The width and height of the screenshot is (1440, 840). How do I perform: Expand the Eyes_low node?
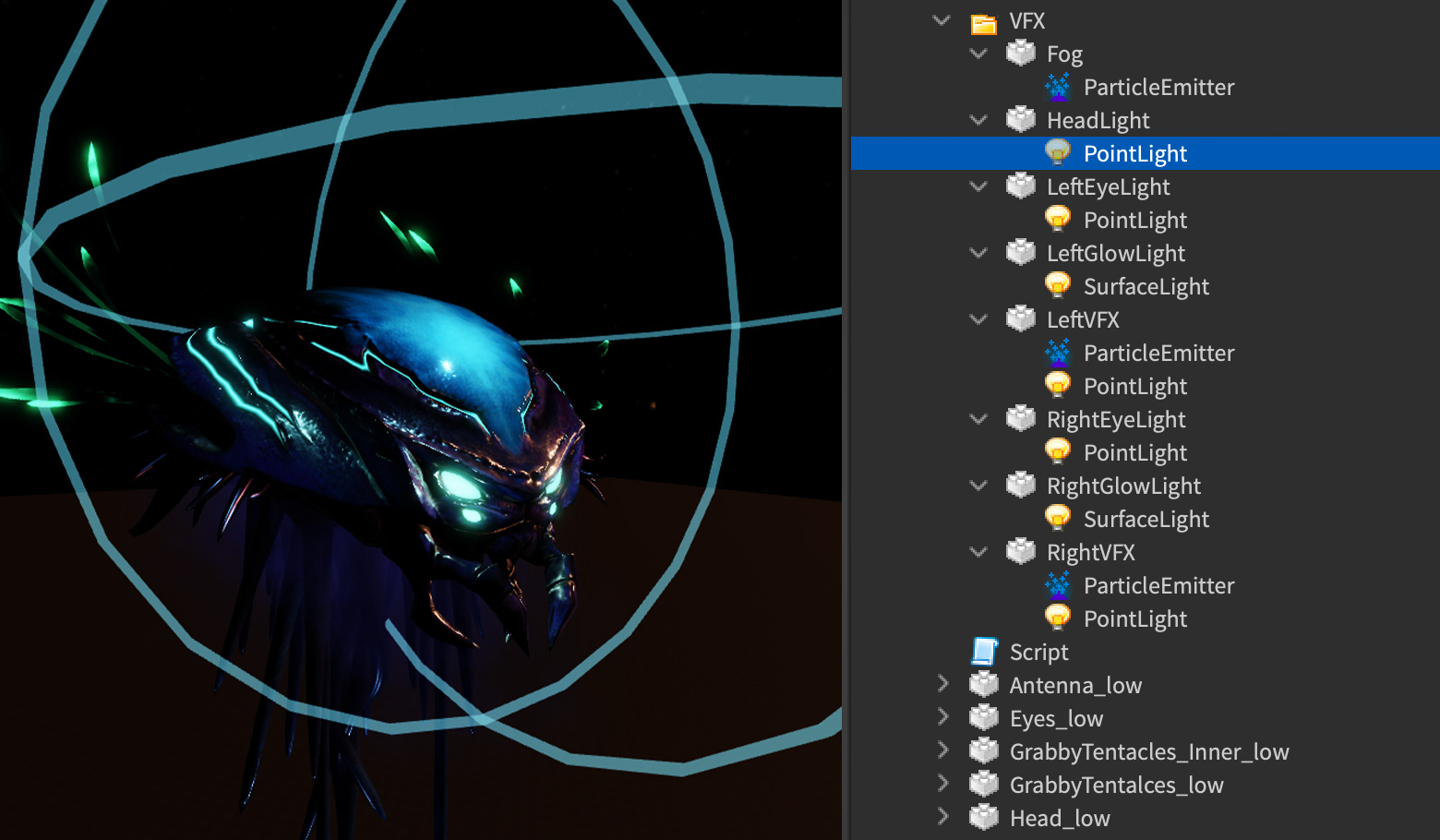point(942,716)
